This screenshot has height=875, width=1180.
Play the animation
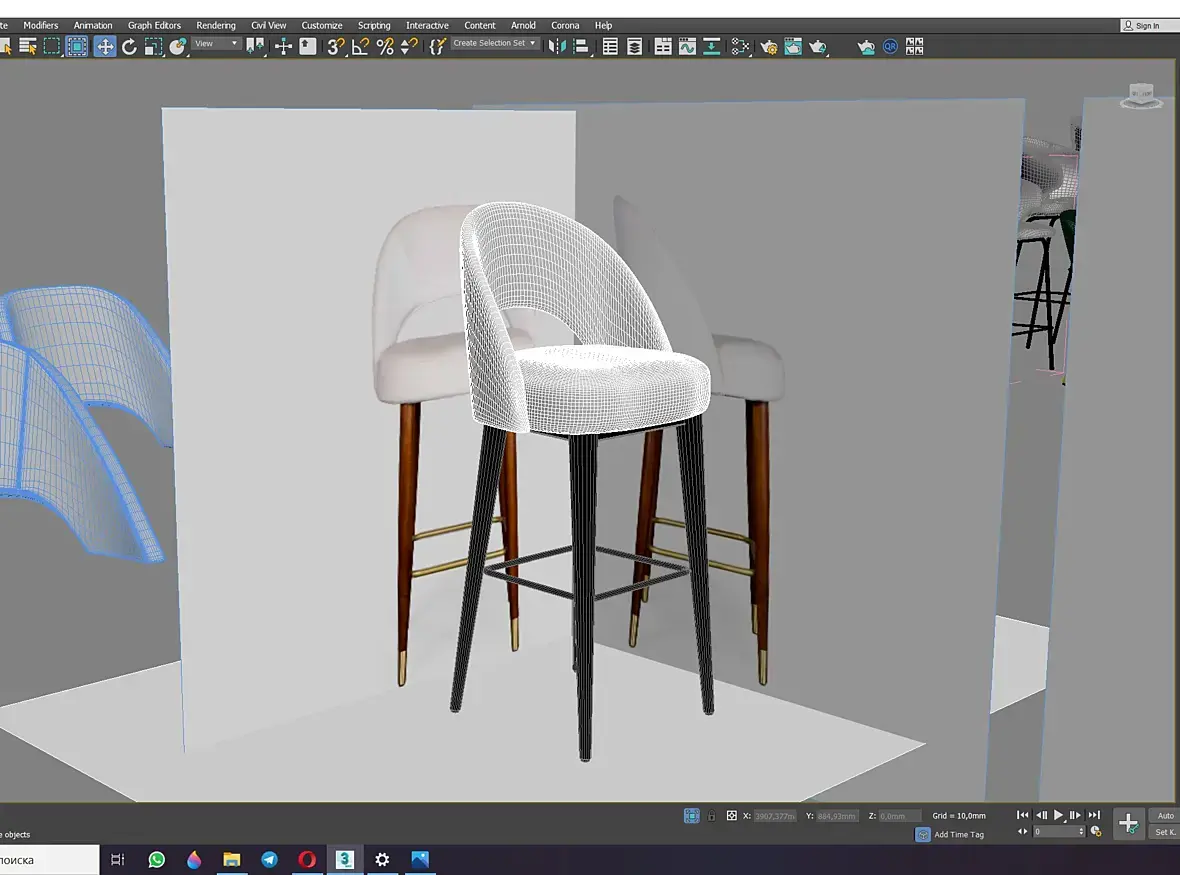click(x=1058, y=815)
